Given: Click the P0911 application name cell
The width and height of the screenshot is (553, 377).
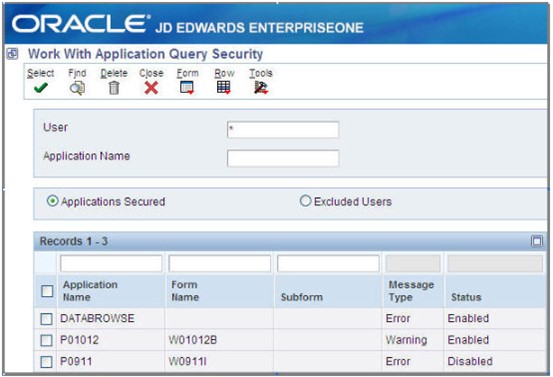Looking at the screenshot, I should pos(76,361).
